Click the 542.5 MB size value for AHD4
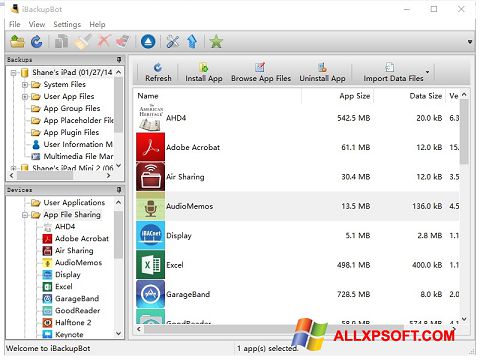Viewport: 480px width, 360px height. [354, 118]
